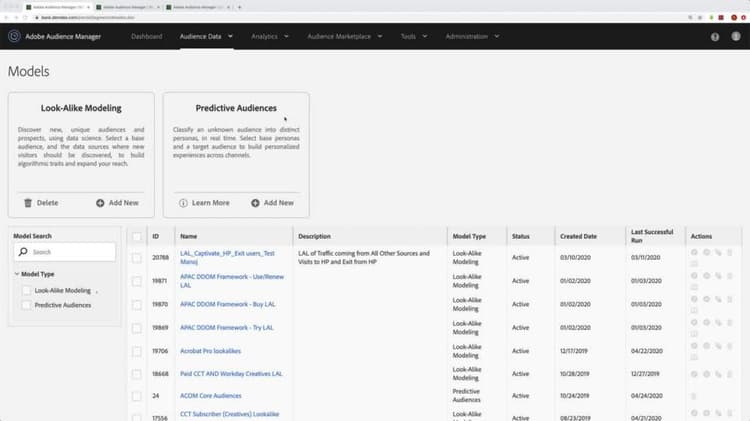Click the Created Date column header
Screen dimensions: 750x421
click(578, 236)
